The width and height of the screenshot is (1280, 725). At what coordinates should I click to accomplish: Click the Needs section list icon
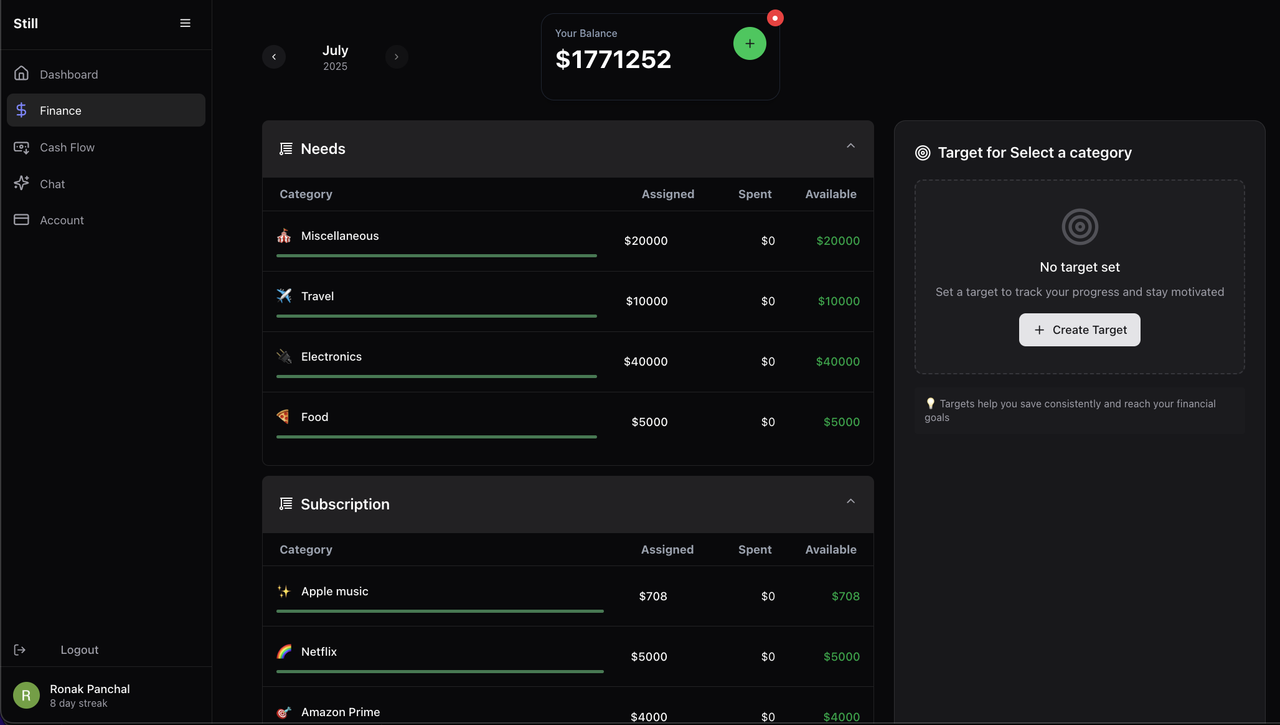coord(285,149)
